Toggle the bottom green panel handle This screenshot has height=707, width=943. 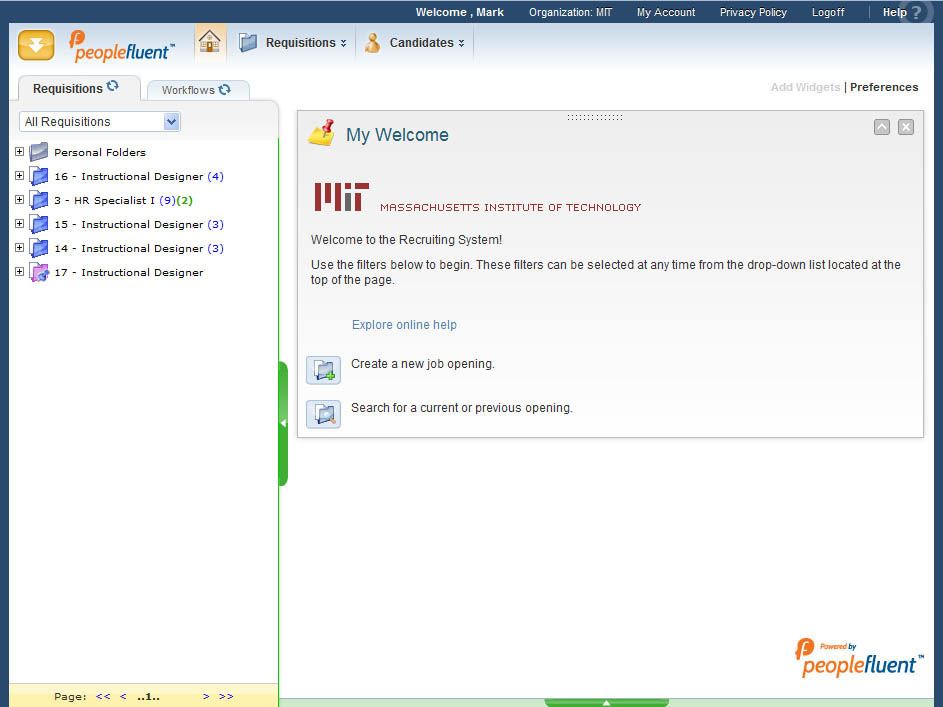[x=606, y=702]
